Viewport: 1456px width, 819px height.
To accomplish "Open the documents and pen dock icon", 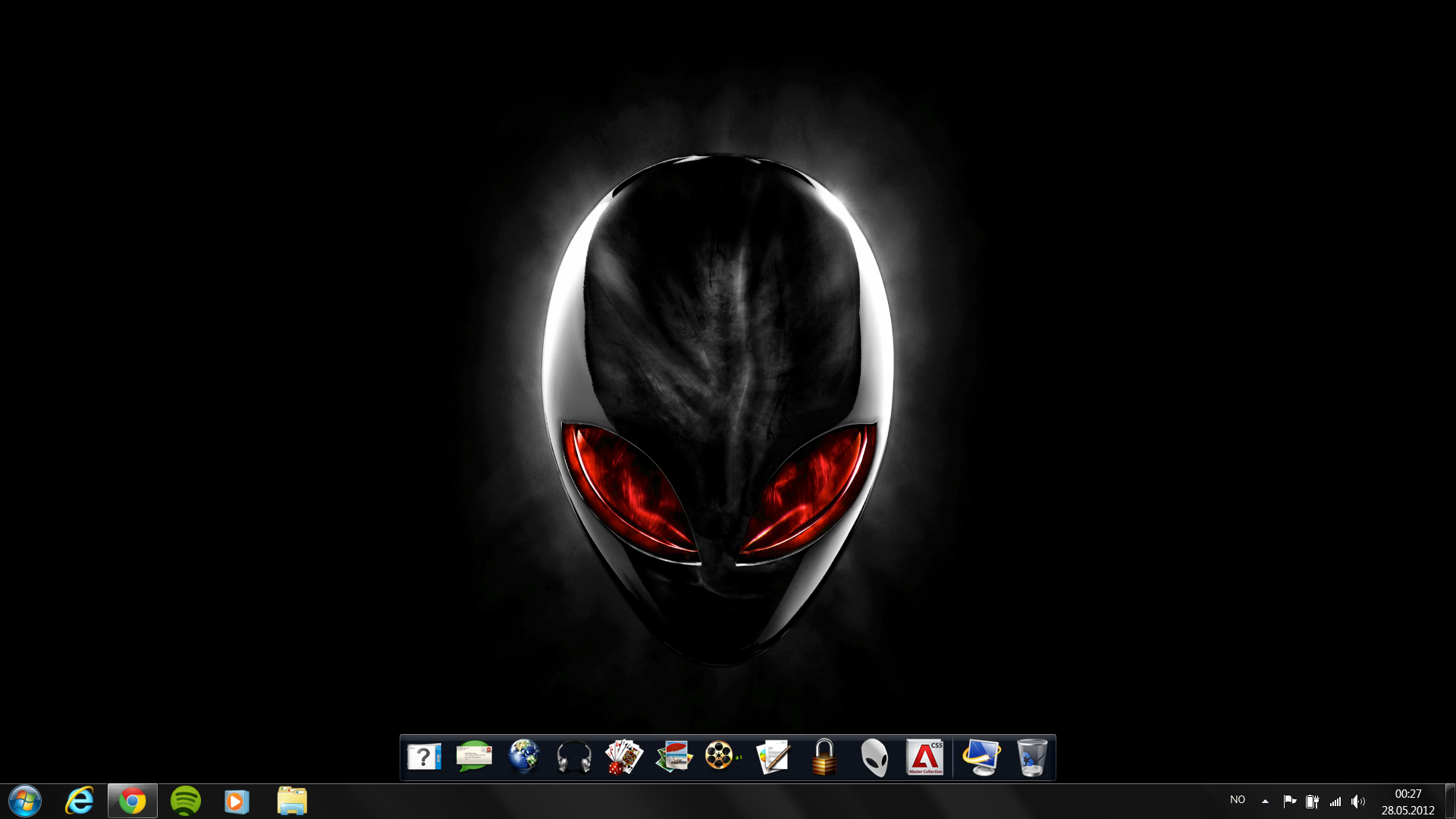I will point(773,757).
